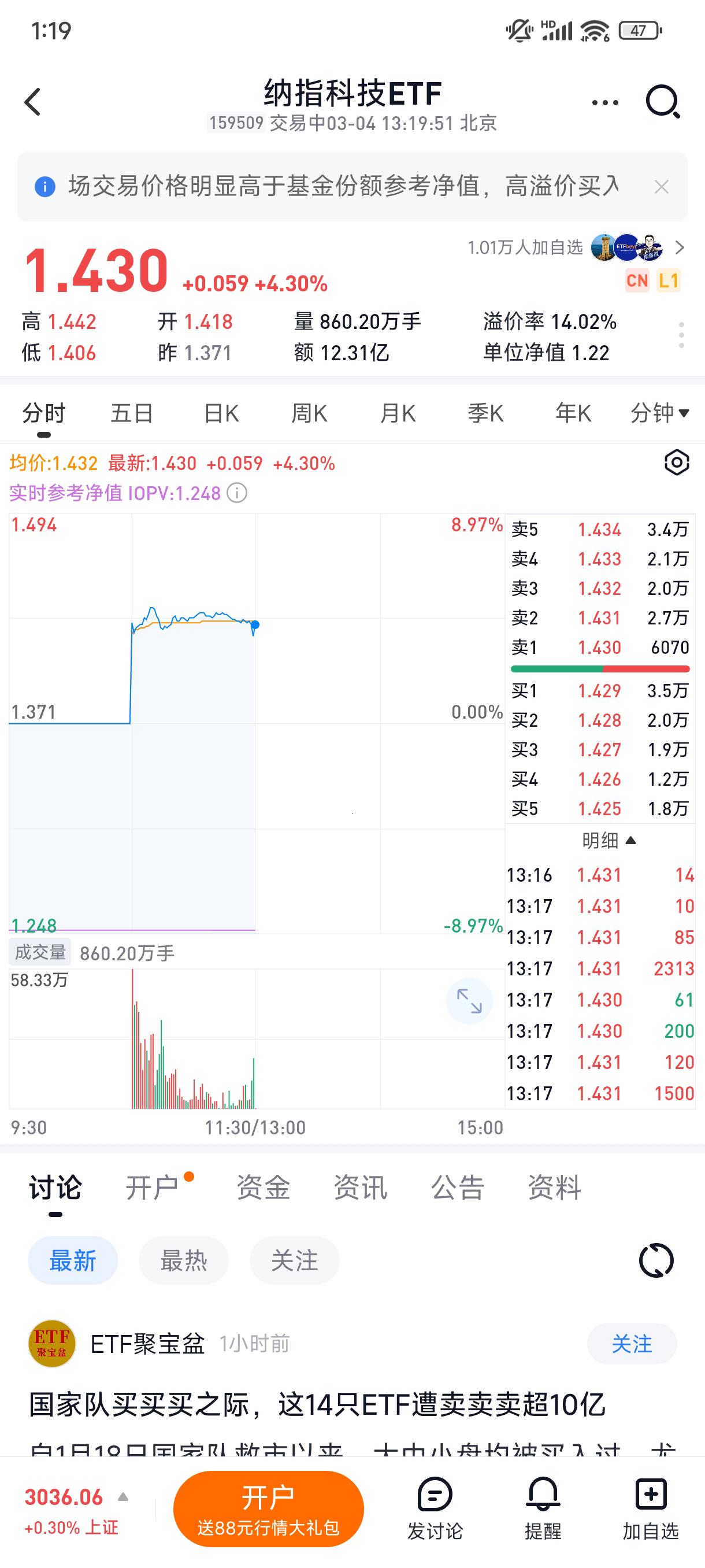
Task: Collapse the 明细 trade details list
Action: click(608, 841)
